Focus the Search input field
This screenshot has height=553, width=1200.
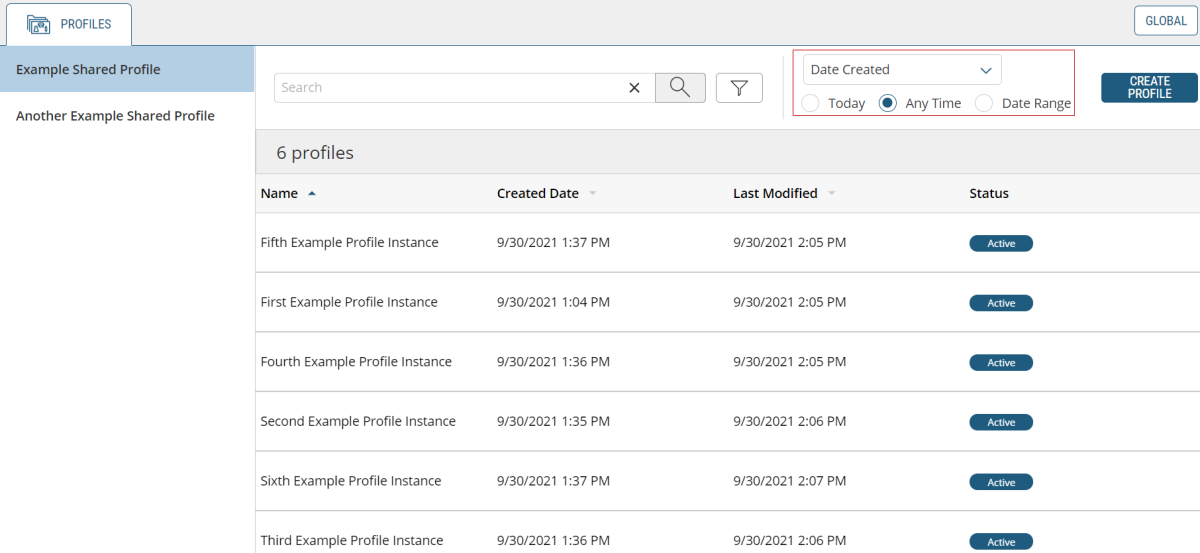450,88
